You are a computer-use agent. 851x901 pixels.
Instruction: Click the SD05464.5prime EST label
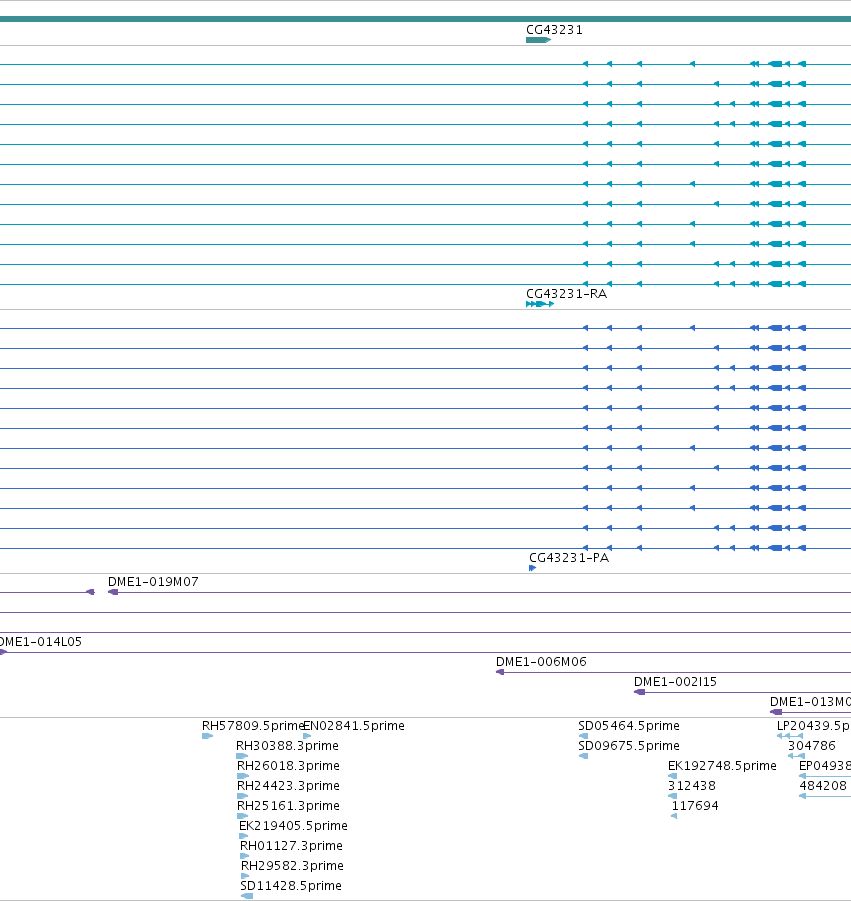click(x=629, y=726)
